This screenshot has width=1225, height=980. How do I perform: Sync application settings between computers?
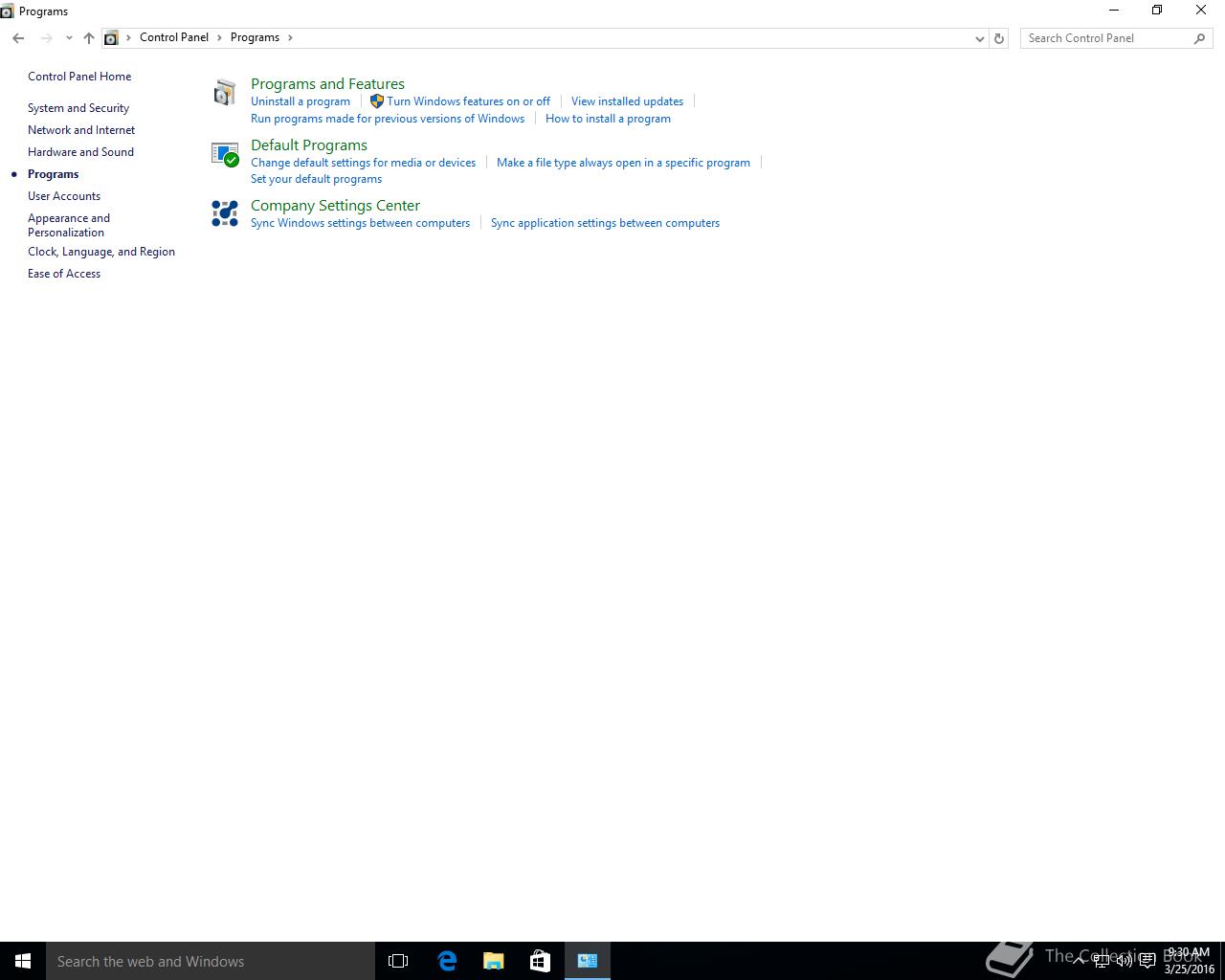coord(605,223)
